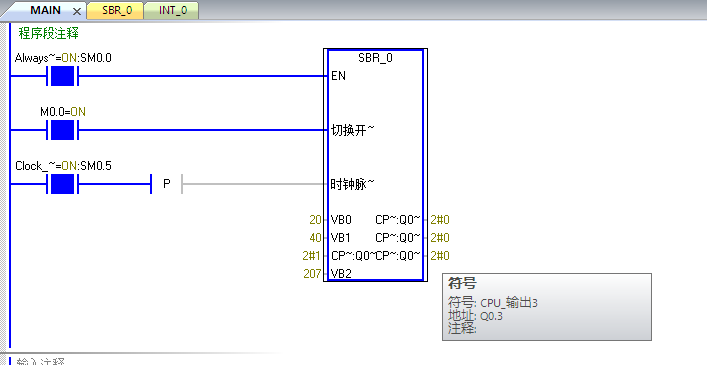Switch to the SBR_0 tab
The image size is (707, 365).
pos(117,10)
